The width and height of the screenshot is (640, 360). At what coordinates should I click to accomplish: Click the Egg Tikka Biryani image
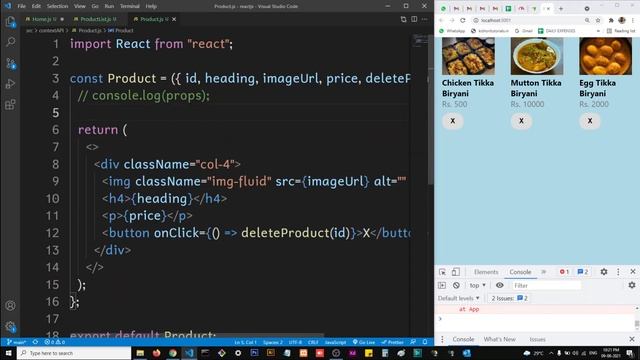tap(605, 56)
